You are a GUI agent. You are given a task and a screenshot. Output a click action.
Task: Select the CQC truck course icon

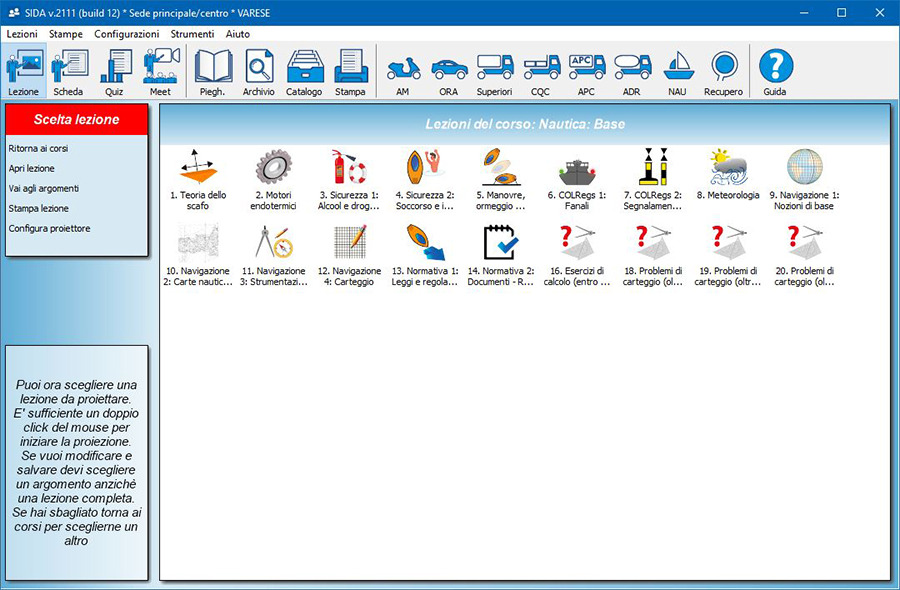540,72
